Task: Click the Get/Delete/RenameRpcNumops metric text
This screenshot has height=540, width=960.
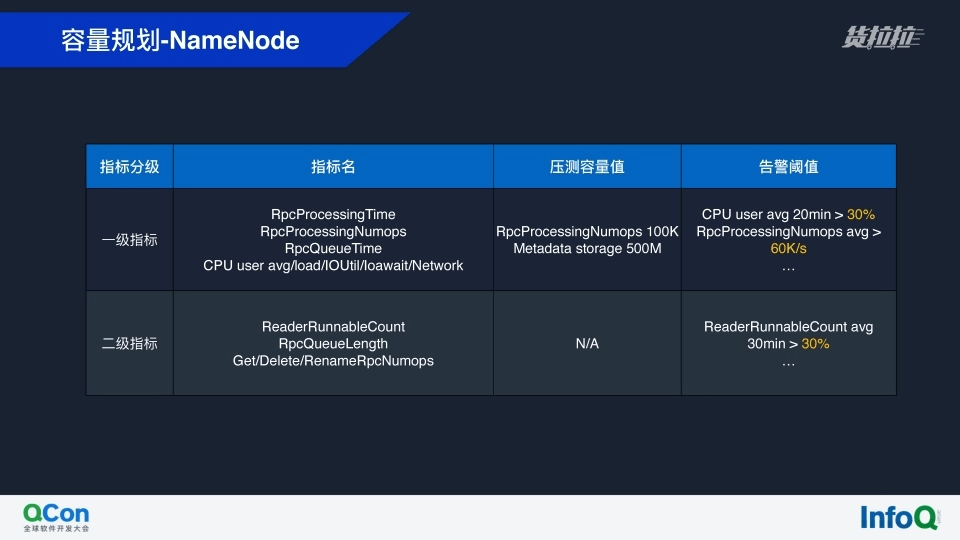Action: click(333, 361)
